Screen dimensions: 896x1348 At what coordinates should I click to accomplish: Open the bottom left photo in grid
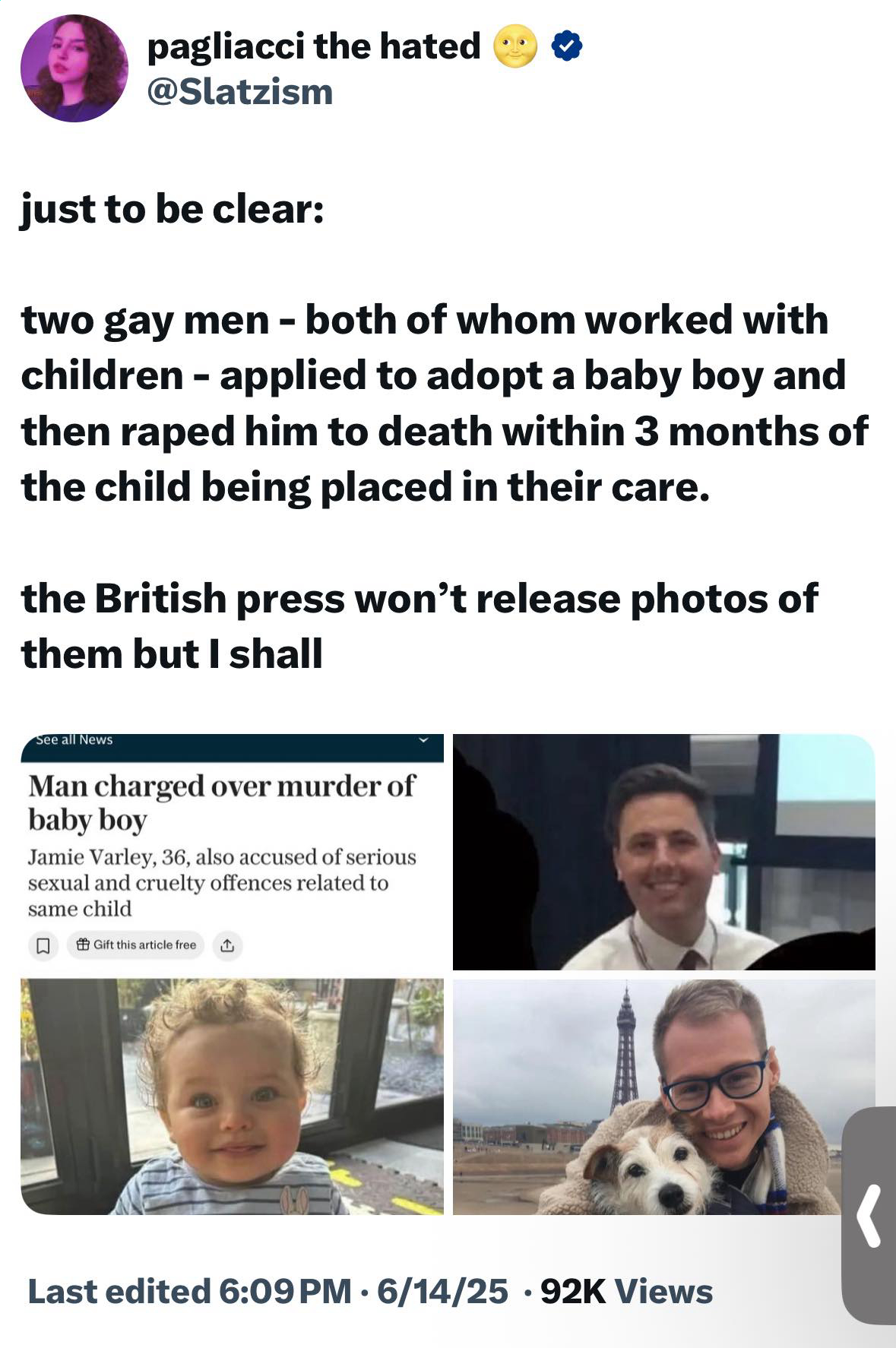click(x=232, y=1096)
